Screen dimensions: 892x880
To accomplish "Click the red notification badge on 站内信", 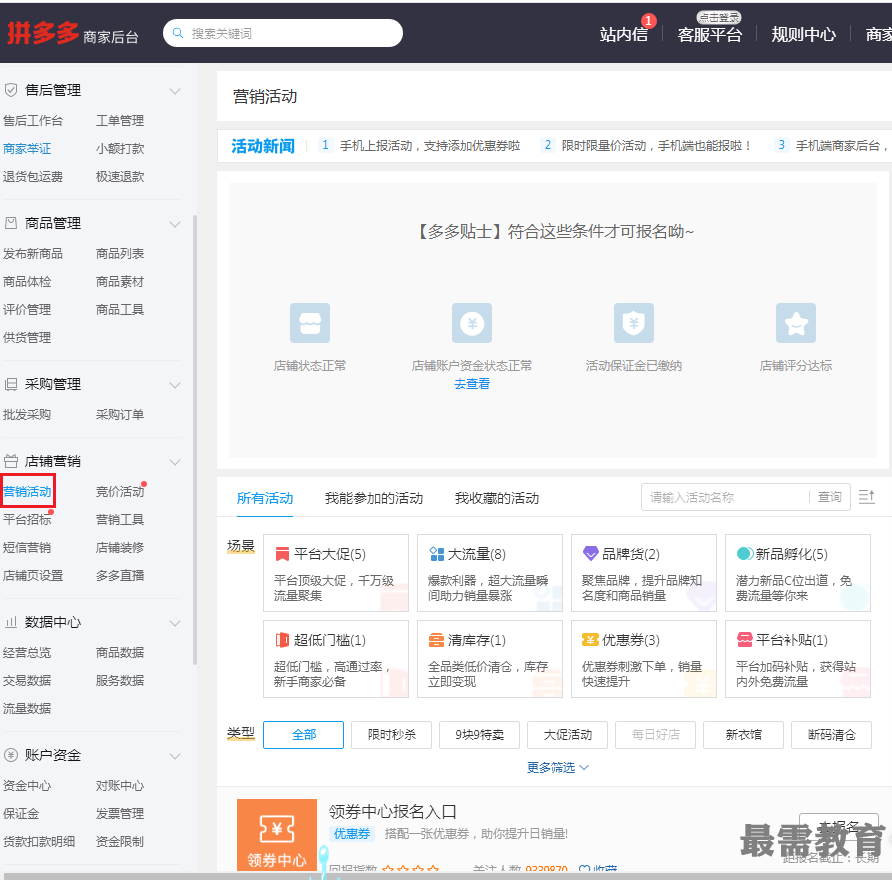I will click(x=649, y=20).
